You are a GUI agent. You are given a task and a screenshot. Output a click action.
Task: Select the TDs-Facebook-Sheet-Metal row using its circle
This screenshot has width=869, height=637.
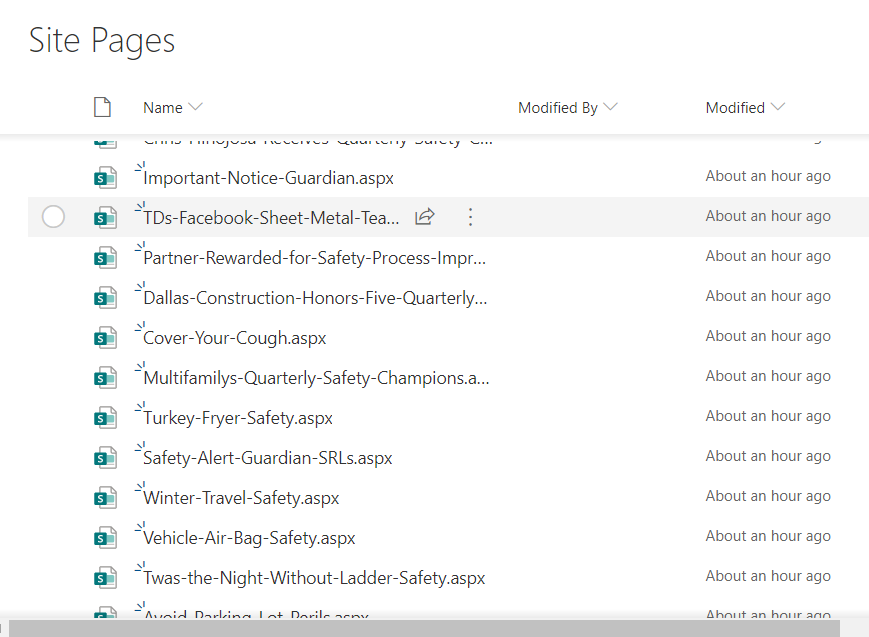[x=53, y=217]
